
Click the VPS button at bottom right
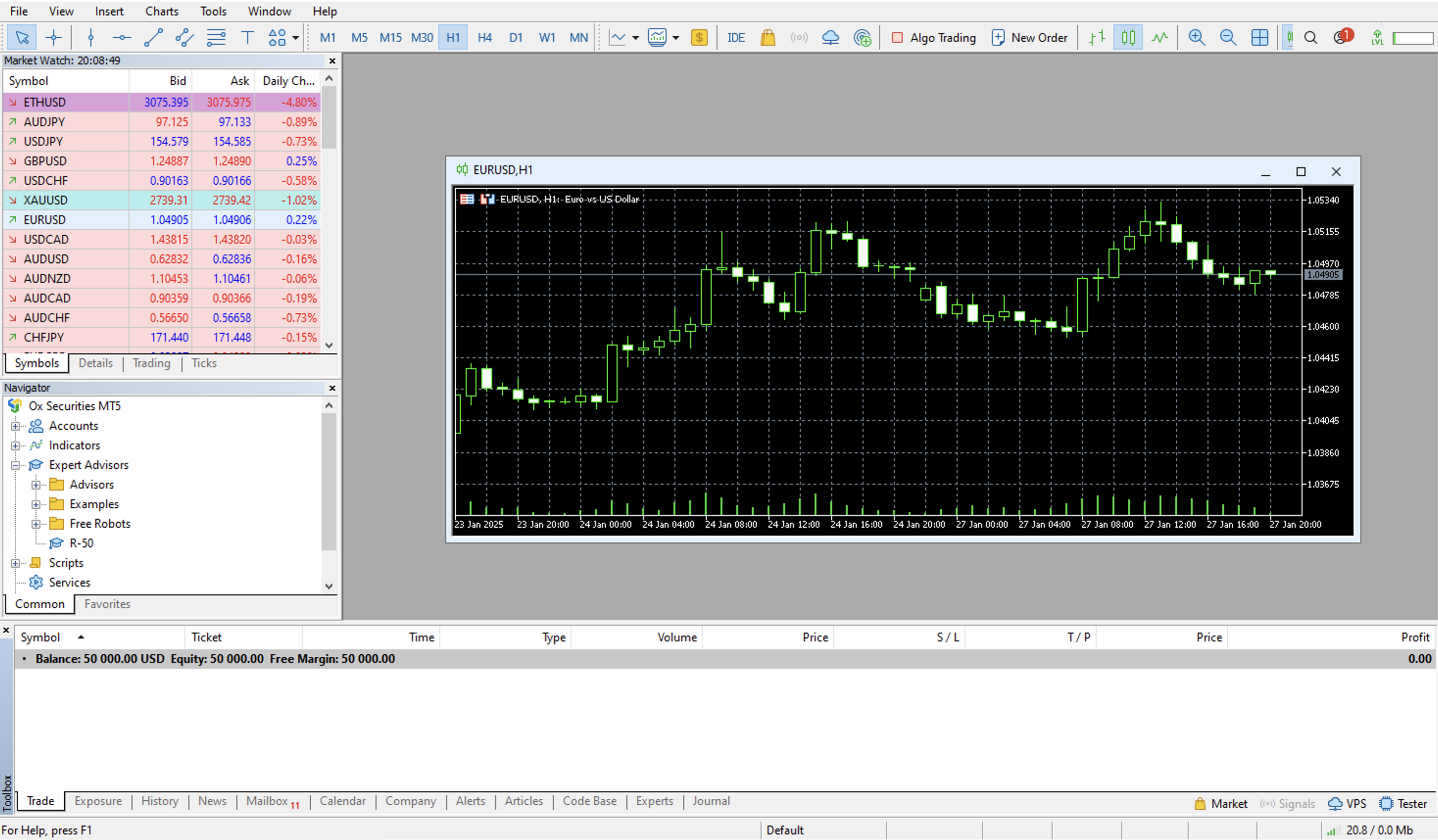pyautogui.click(x=1347, y=803)
